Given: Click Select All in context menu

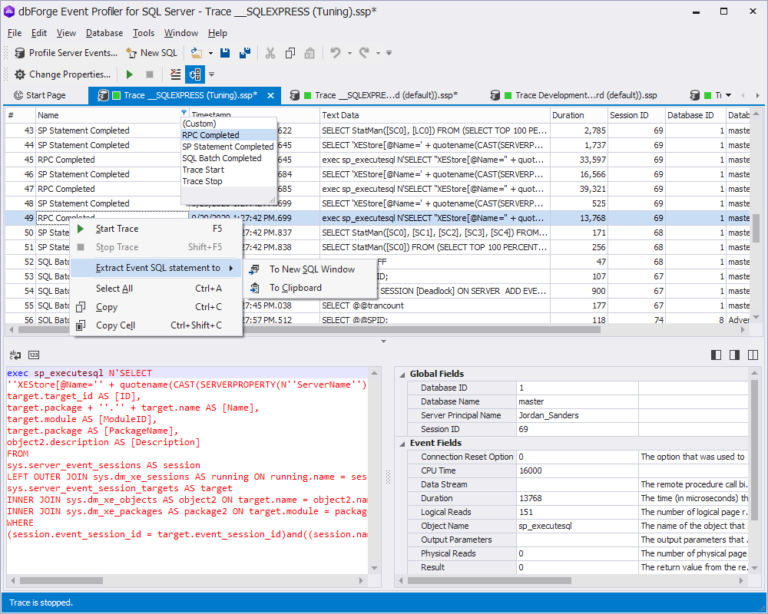Looking at the screenshot, I should tap(156, 288).
